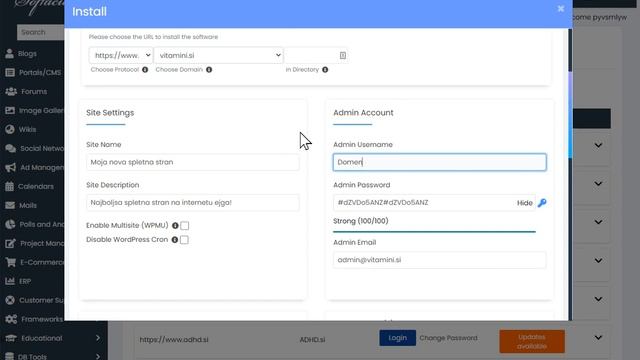The image size is (640, 360).
Task: Show info for In Directory
Action: click(x=325, y=70)
